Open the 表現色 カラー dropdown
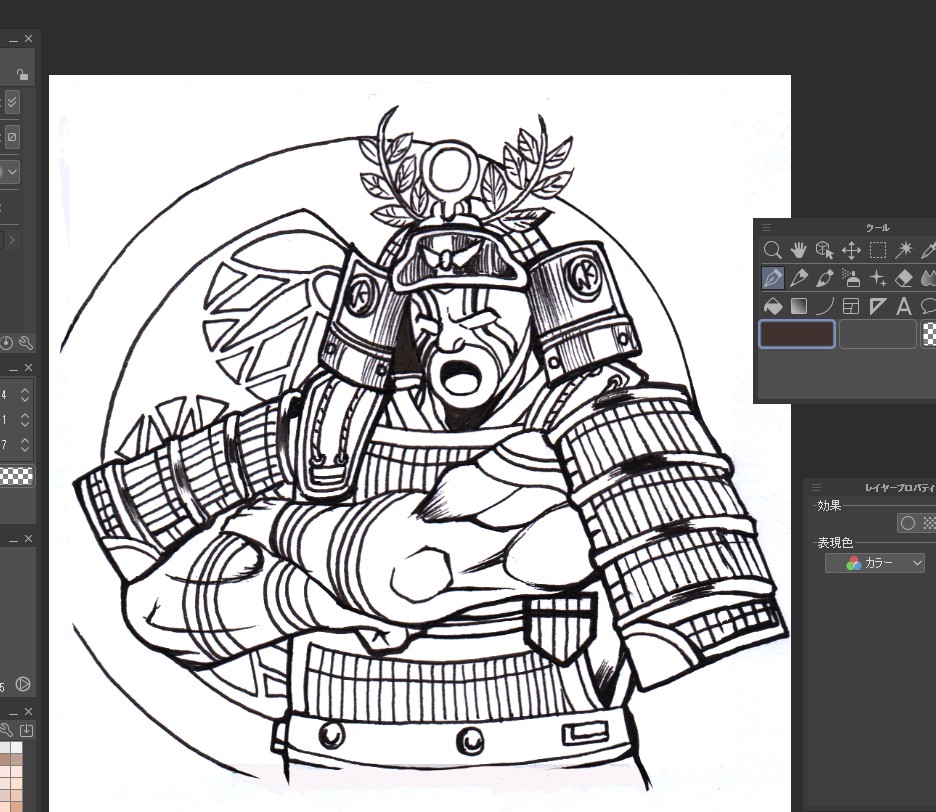Screen dimensions: 936x812 point(875,562)
